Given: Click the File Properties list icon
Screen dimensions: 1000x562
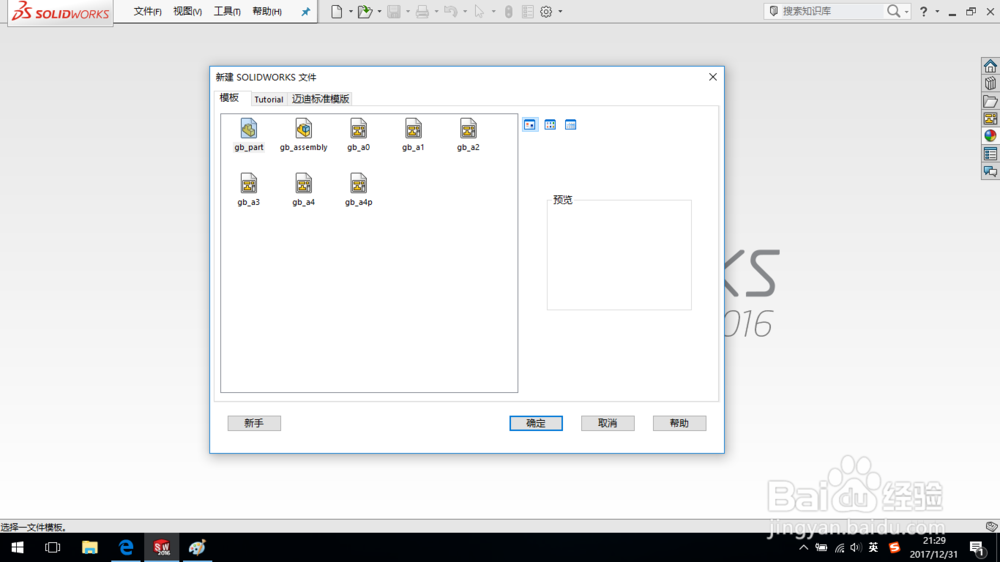Looking at the screenshot, I should click(527, 11).
